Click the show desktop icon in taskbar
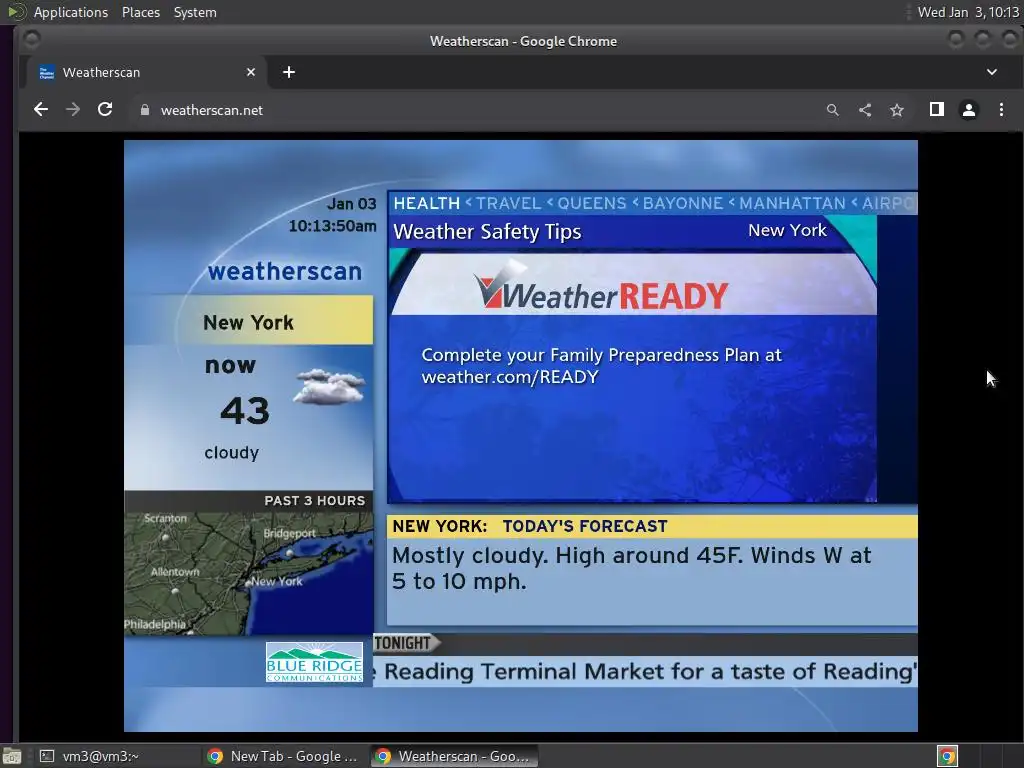Image resolution: width=1024 pixels, height=768 pixels. point(12,756)
